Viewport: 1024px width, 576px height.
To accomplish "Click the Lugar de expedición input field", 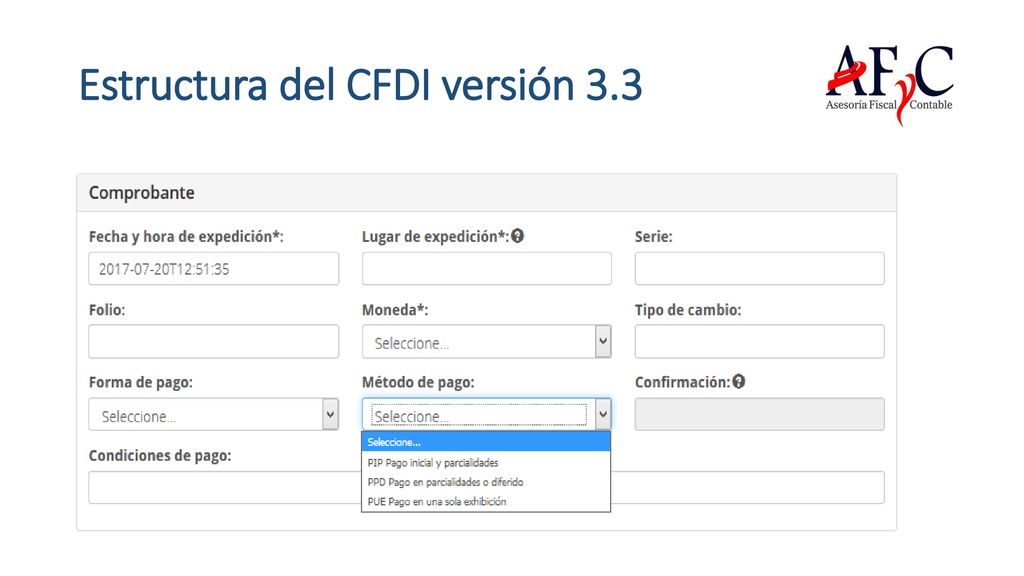I will click(x=487, y=268).
